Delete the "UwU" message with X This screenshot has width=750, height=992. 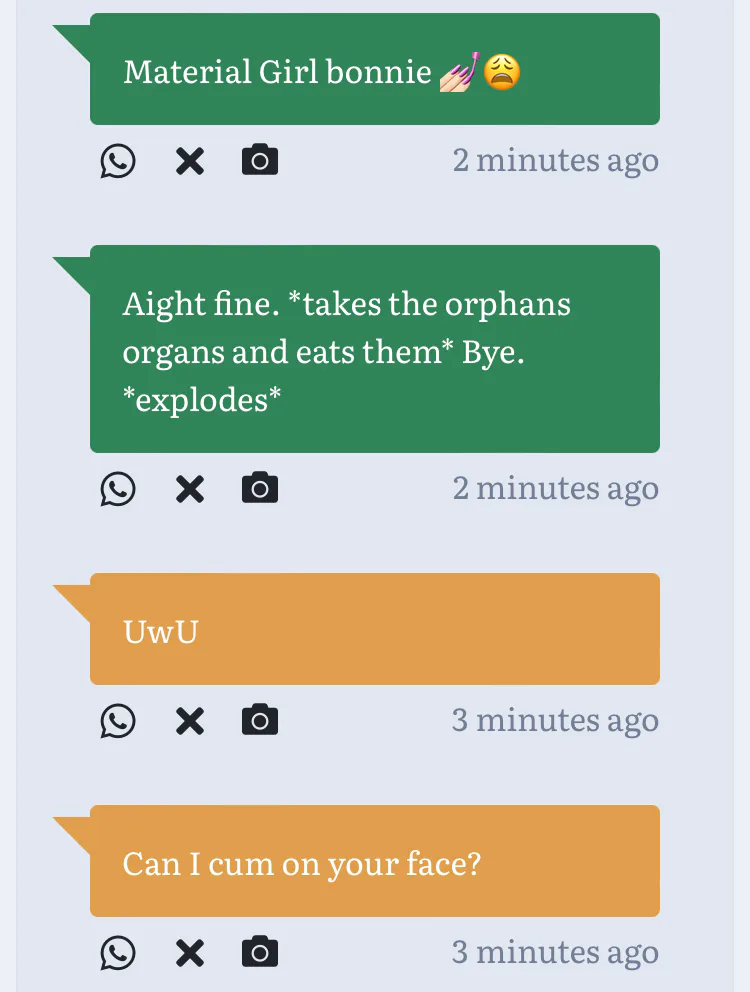tap(190, 720)
